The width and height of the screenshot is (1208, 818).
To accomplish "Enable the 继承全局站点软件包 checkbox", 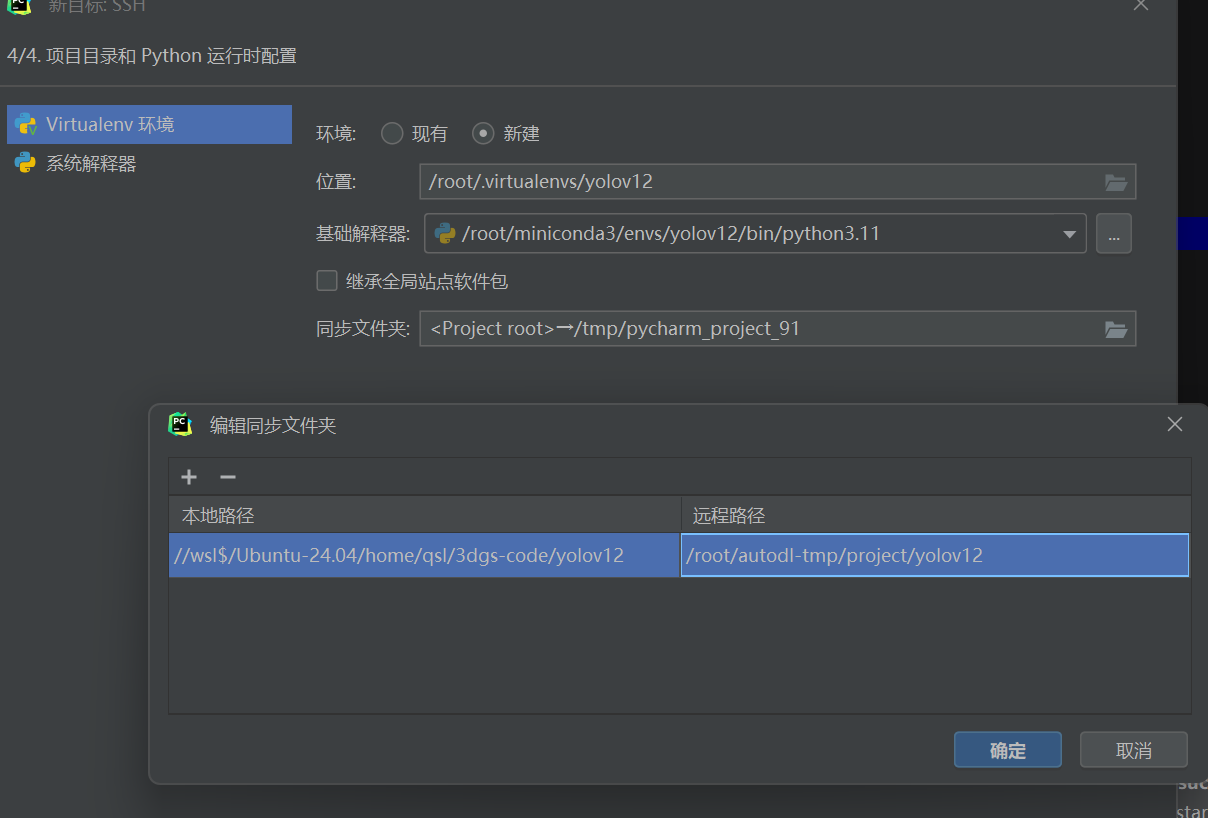I will coord(326,281).
